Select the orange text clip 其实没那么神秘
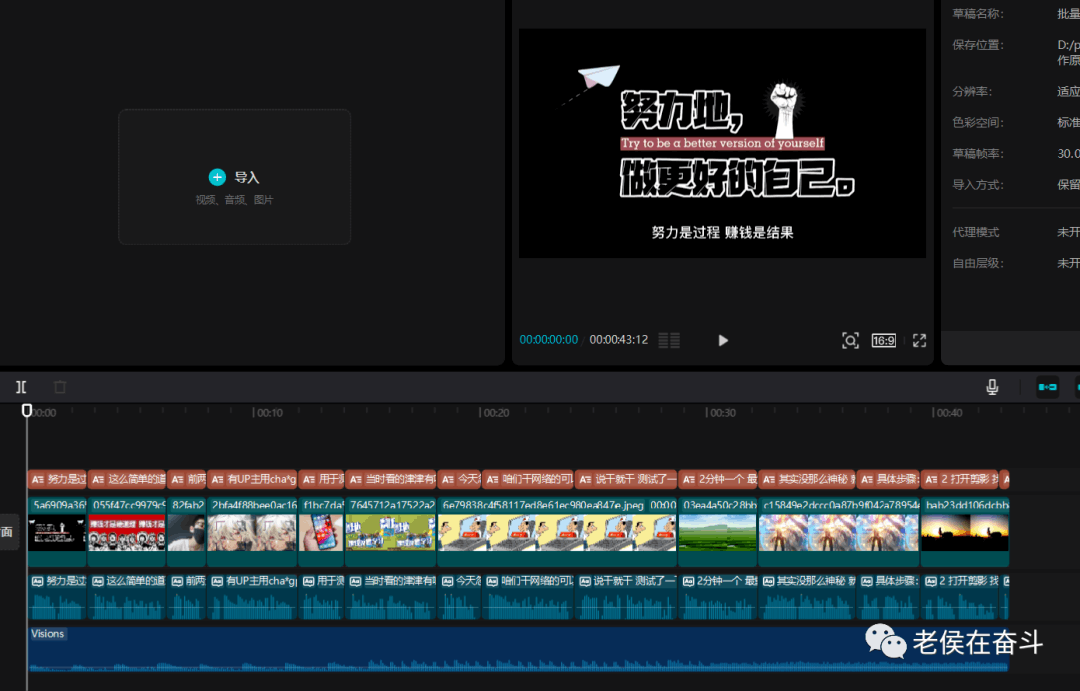Viewport: 1080px width, 691px height. click(807, 479)
